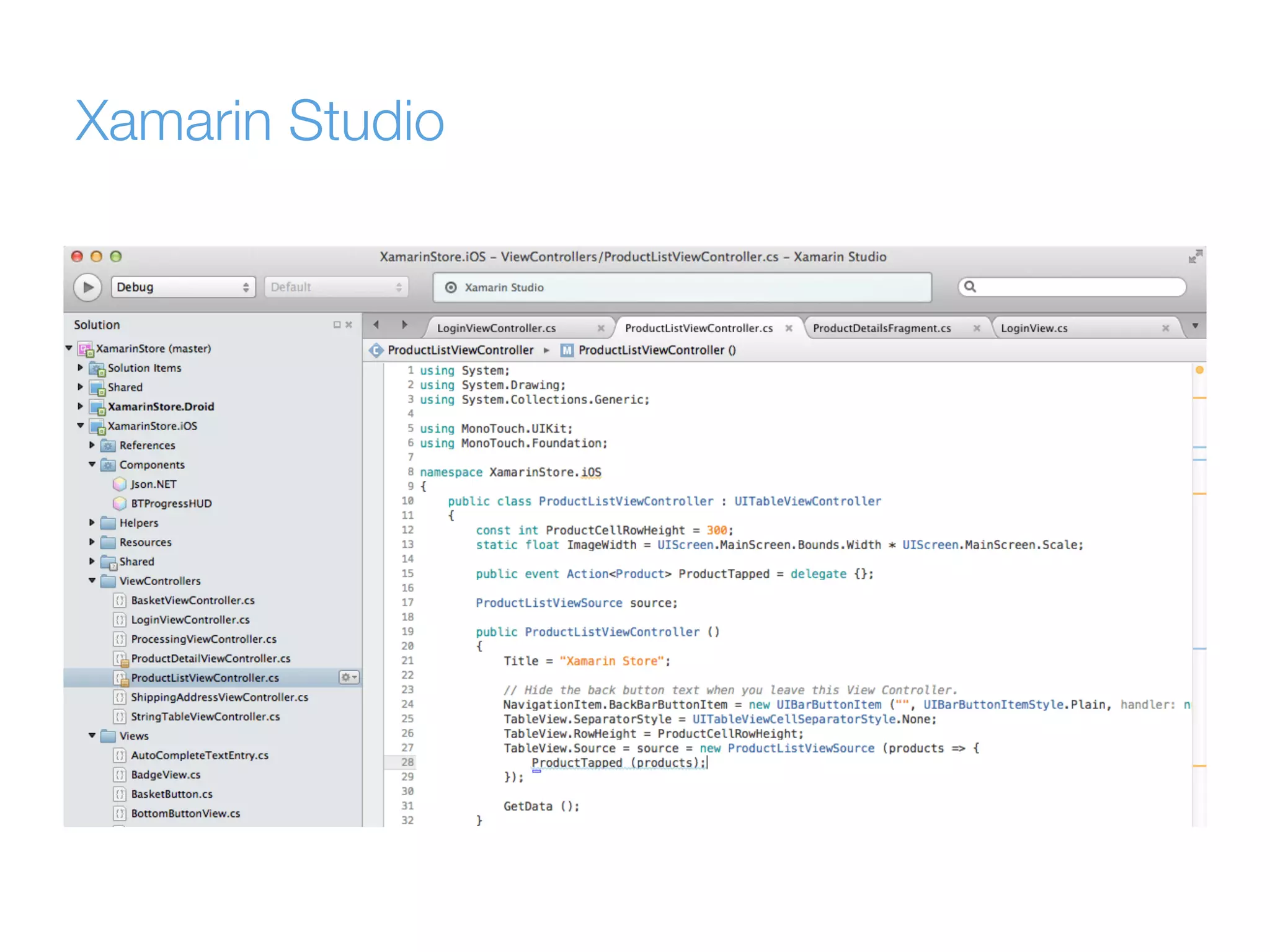Click the XamarinStore solution icon
1270x952 pixels.
(x=86, y=349)
